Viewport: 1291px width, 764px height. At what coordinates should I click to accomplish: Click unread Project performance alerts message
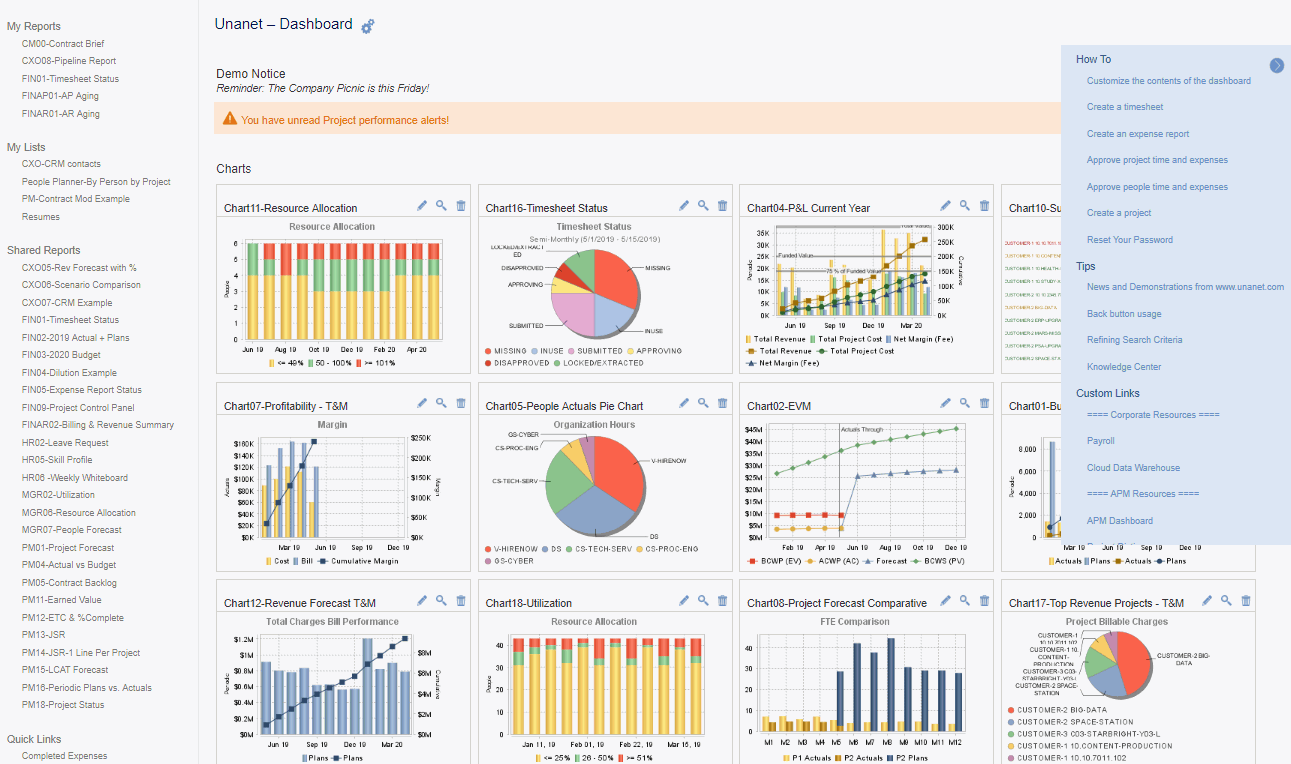(345, 120)
